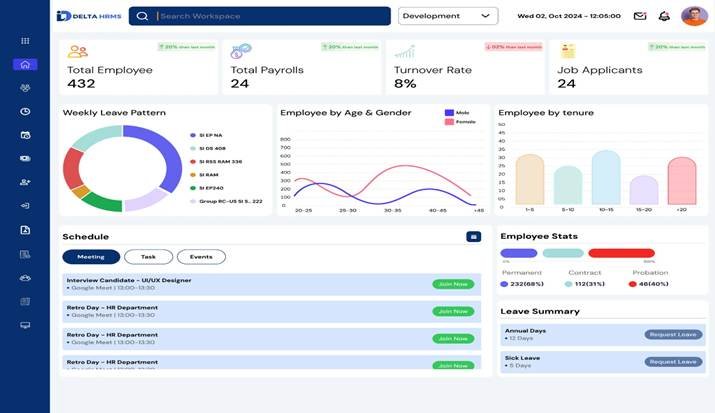Toggle Permanent legend dot in Employee Stats
The width and height of the screenshot is (715, 413).
[x=504, y=284]
